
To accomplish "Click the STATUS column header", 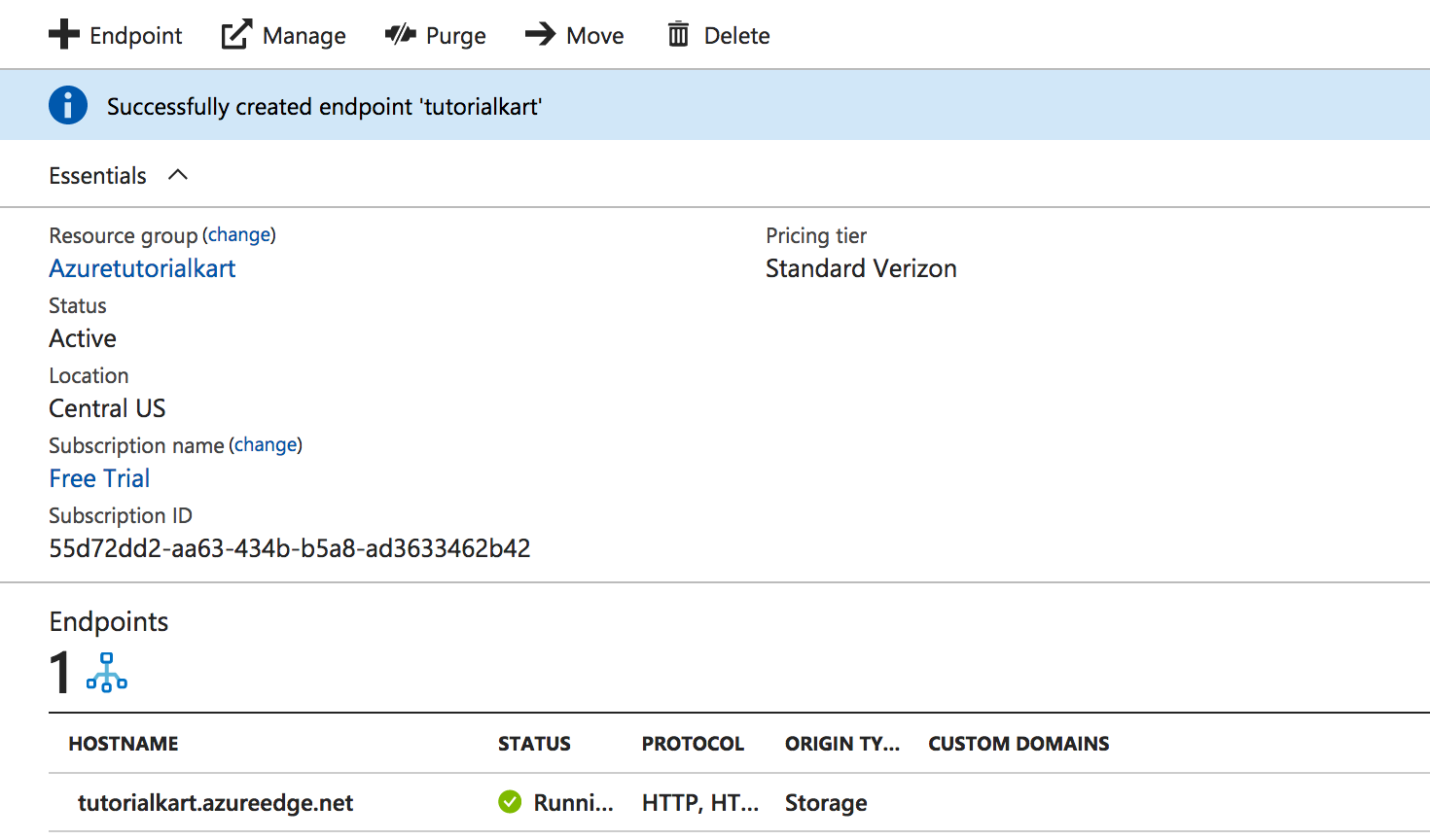I will [534, 743].
